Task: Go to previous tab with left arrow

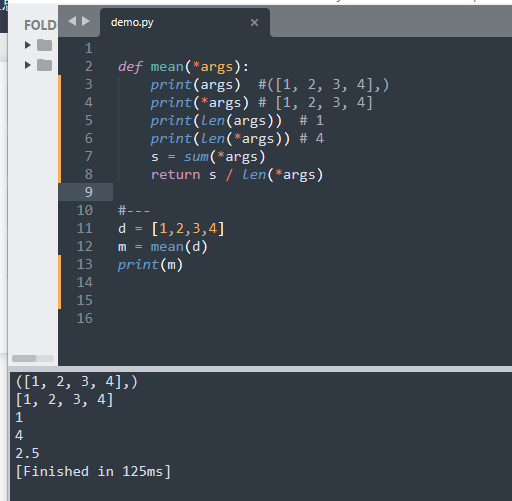Action: (72, 21)
